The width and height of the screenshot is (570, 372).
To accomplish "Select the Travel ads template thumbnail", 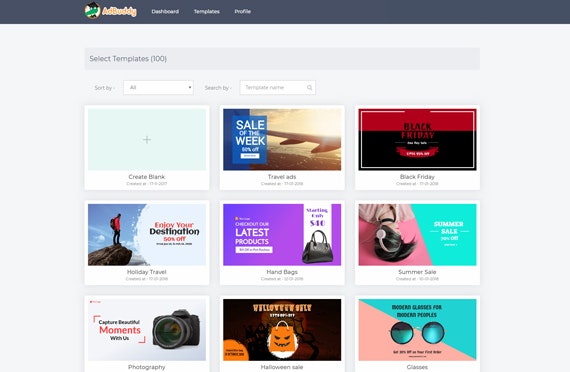I will (282, 140).
